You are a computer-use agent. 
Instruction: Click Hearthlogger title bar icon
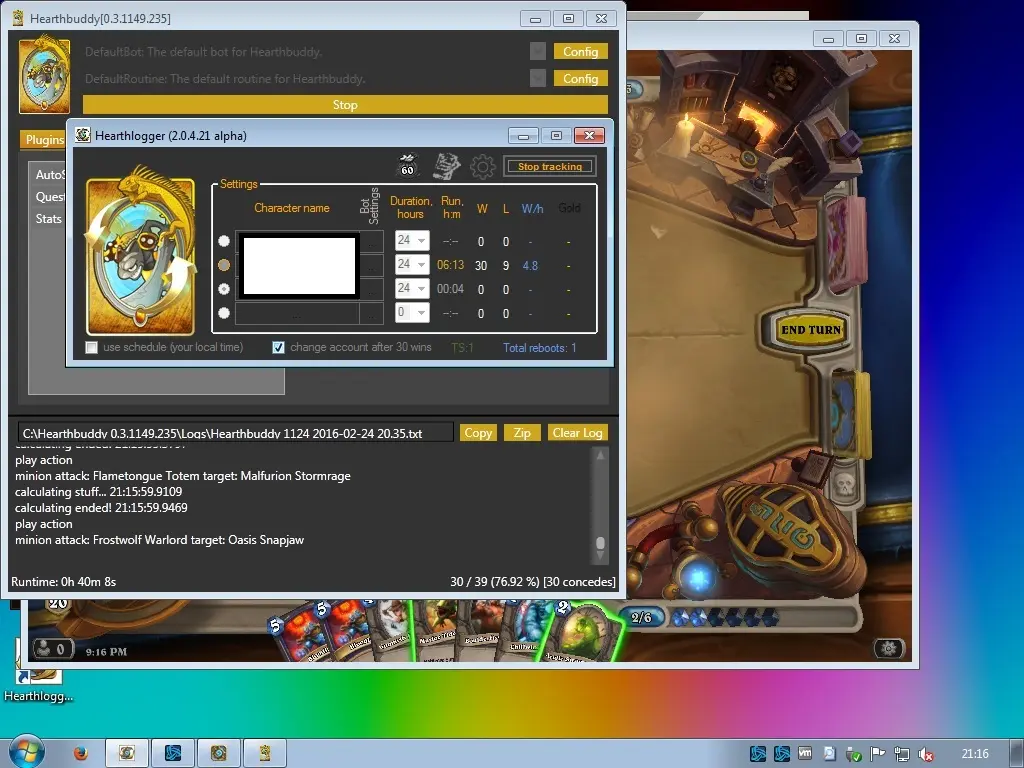(x=83, y=135)
